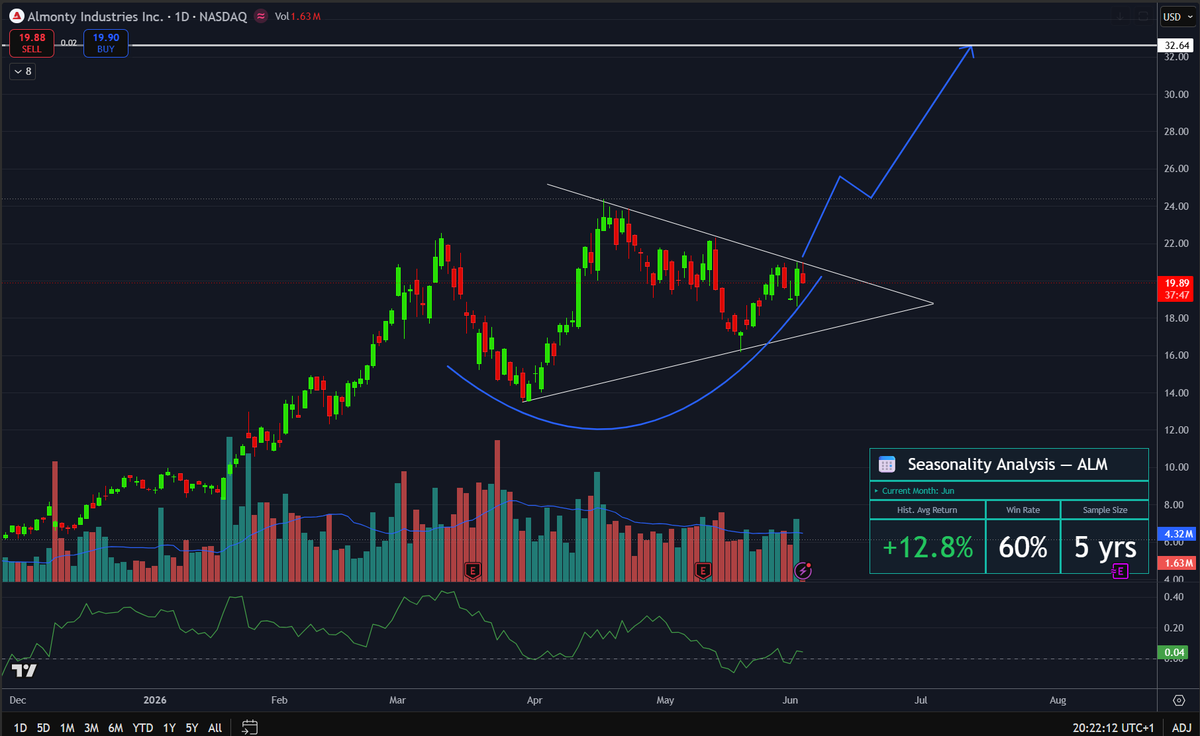
Task: Click the Seasonality Analysis calendar icon
Action: point(886,464)
